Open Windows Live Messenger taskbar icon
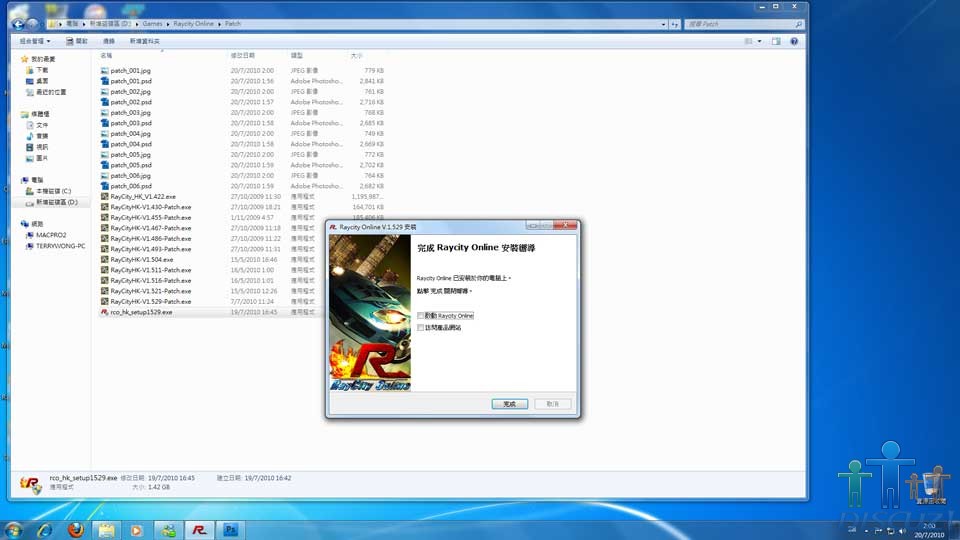 pos(168,530)
